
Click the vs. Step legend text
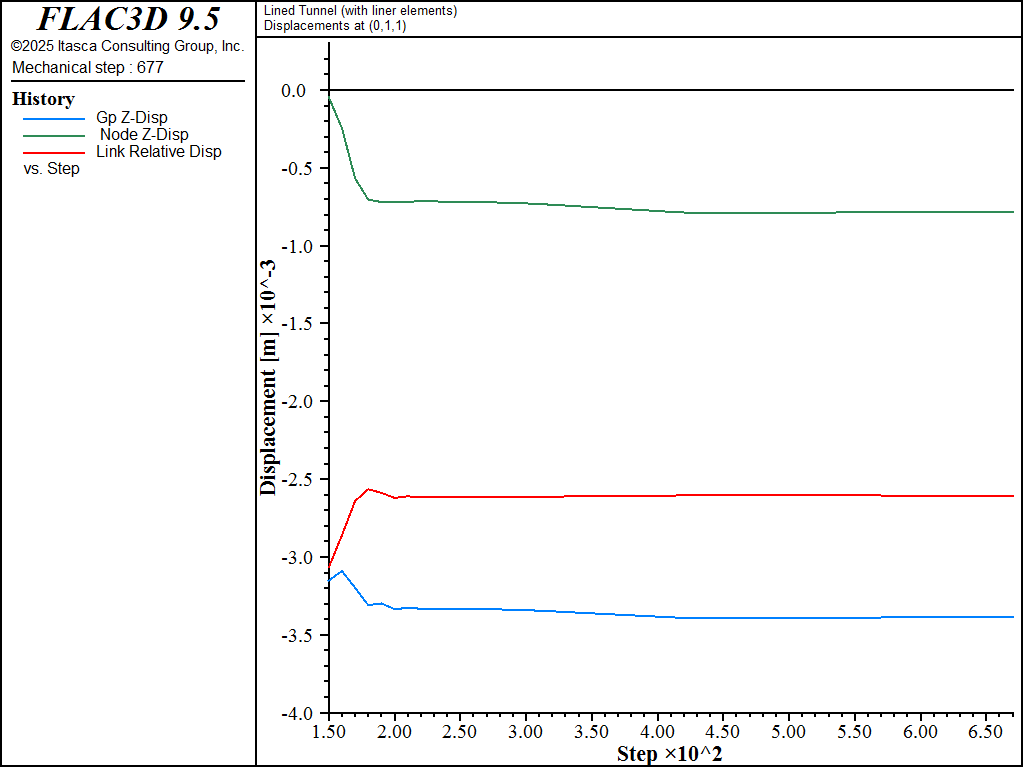click(x=51, y=169)
